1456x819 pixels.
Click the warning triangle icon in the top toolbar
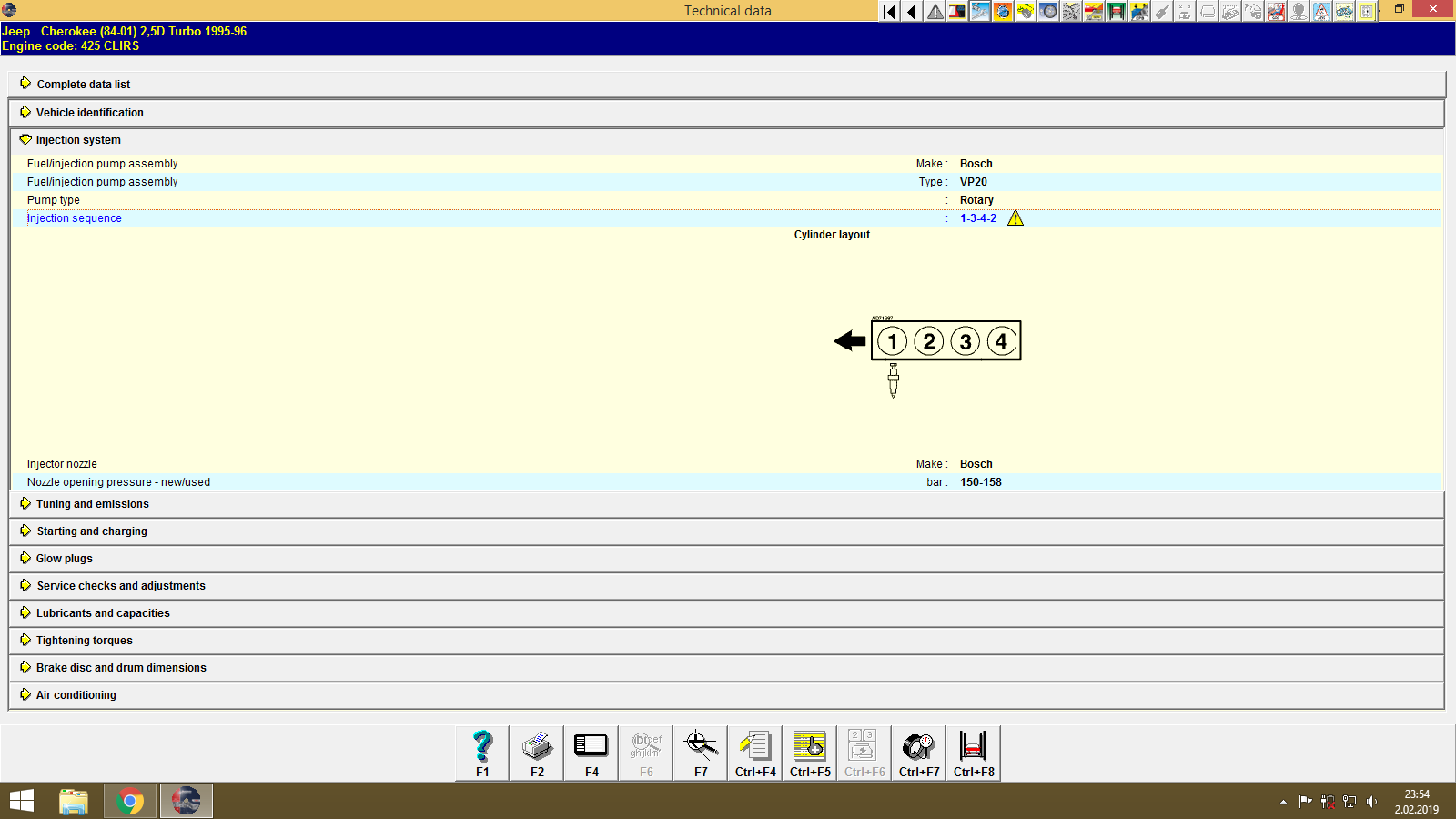(934, 12)
